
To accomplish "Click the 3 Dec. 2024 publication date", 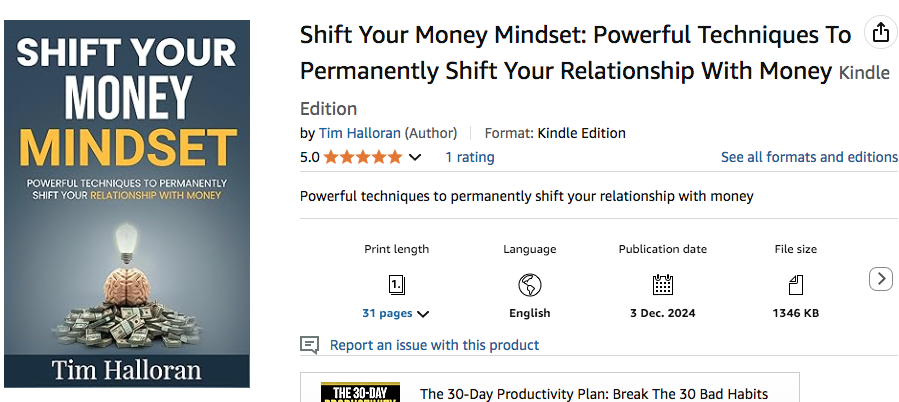I will [x=662, y=313].
